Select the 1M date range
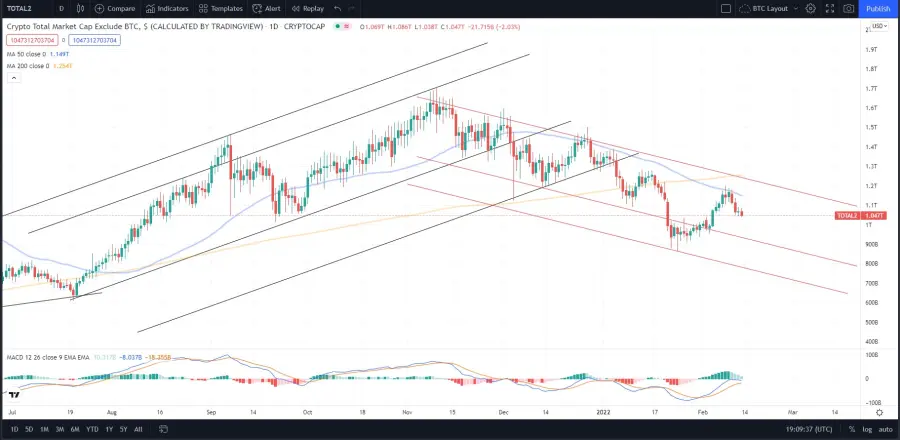Image resolution: width=900 pixels, height=440 pixels. click(44, 429)
